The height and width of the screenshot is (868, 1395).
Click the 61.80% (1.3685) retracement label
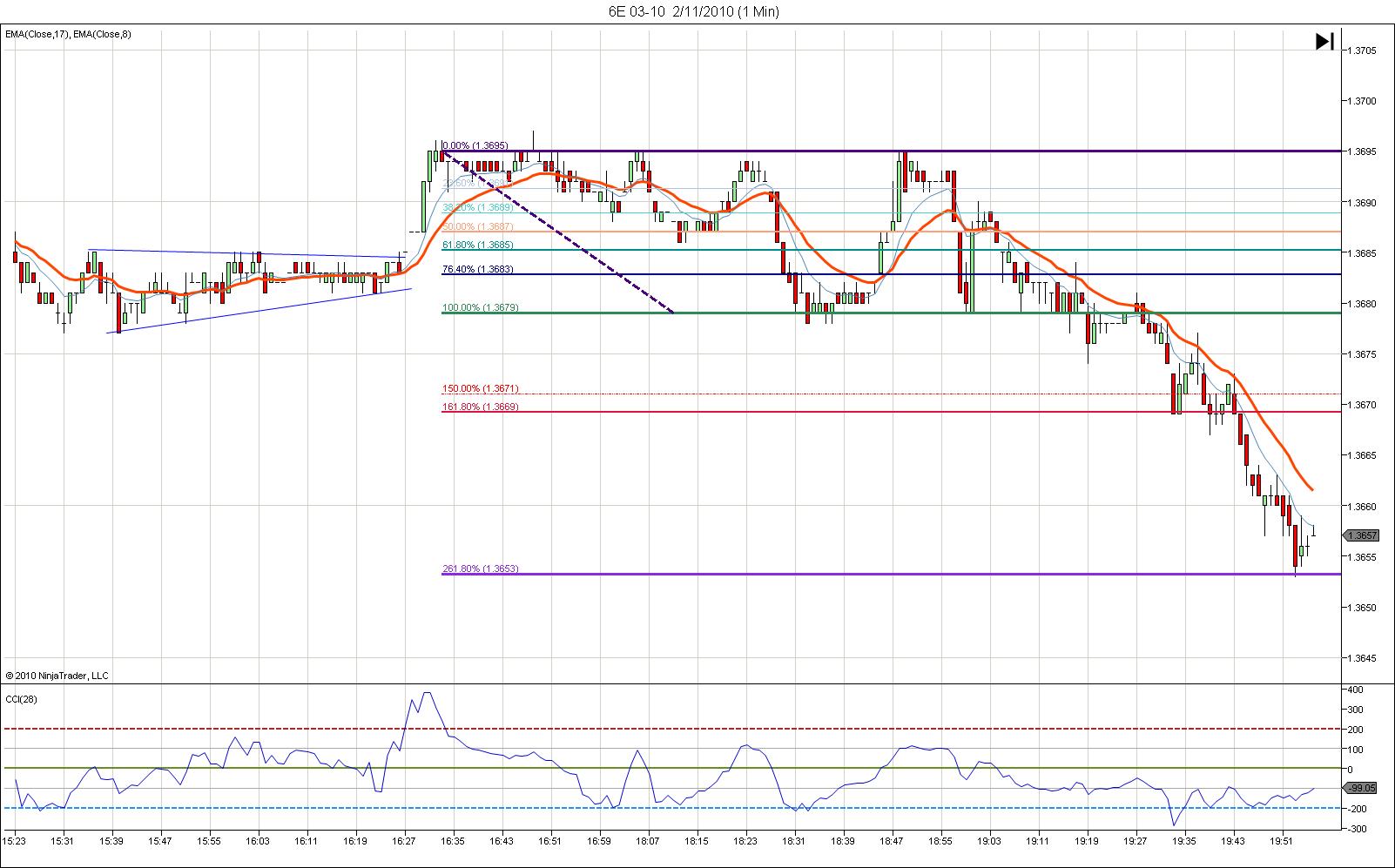pyautogui.click(x=477, y=245)
